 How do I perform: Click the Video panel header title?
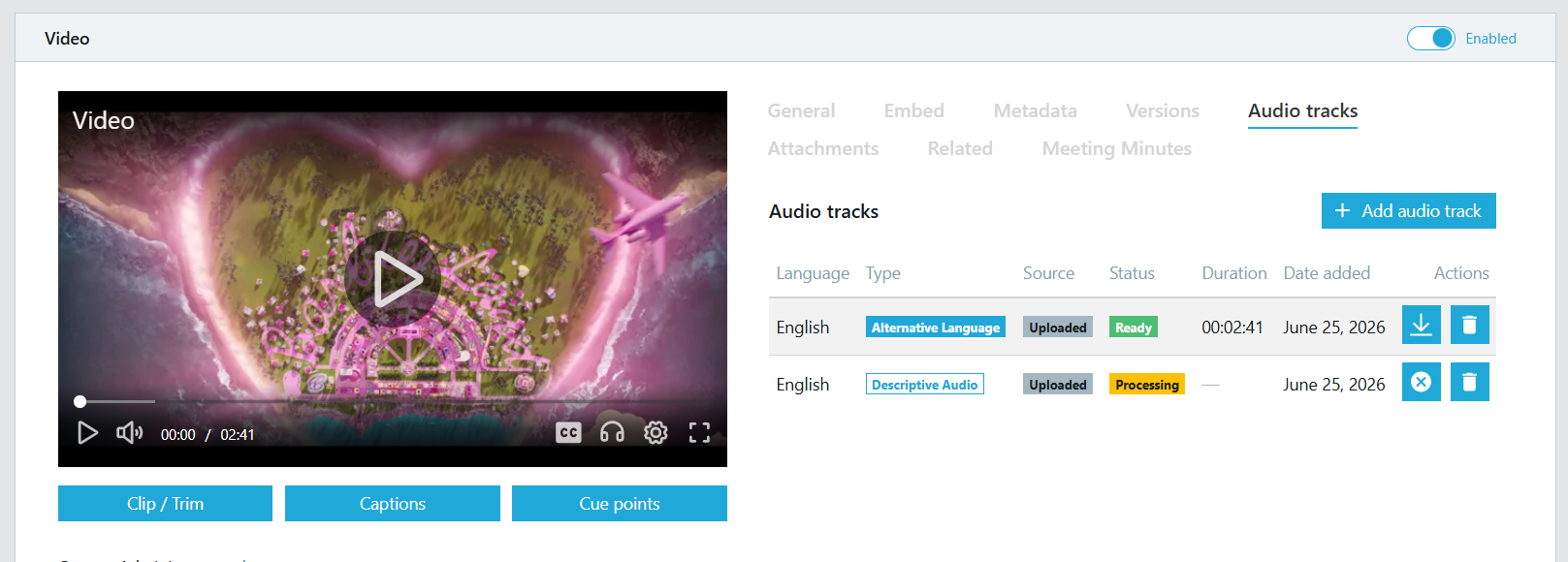[67, 39]
